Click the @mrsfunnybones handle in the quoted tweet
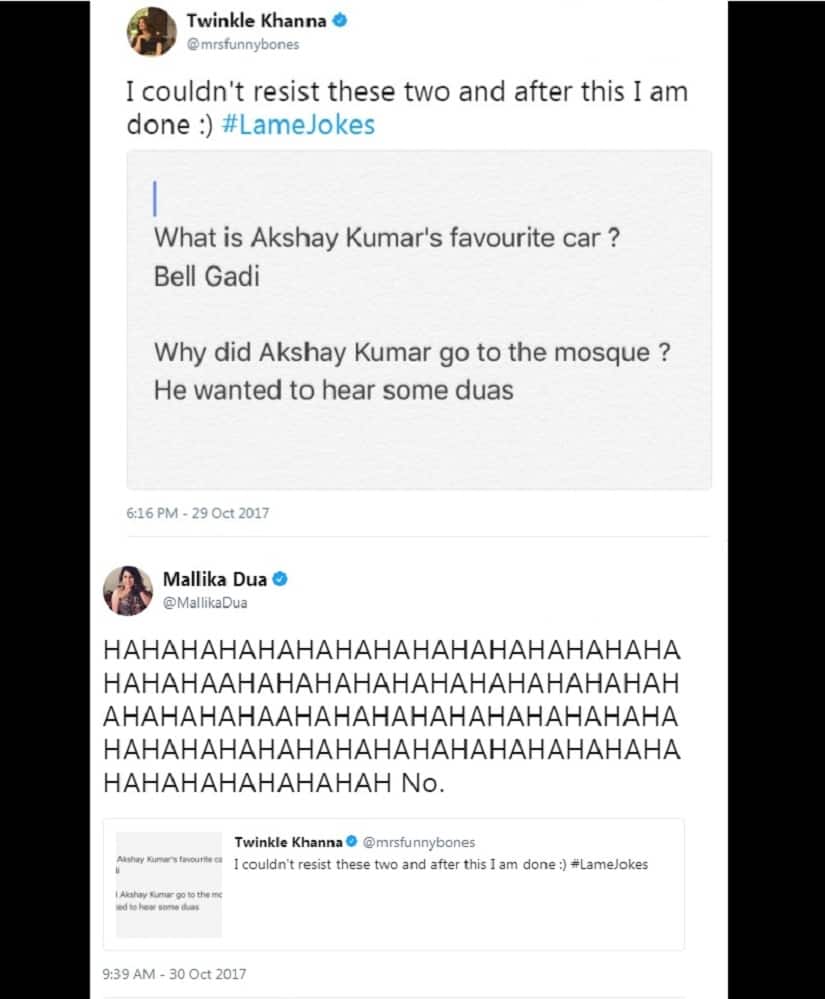Viewport: 825px width, 999px height. point(418,842)
